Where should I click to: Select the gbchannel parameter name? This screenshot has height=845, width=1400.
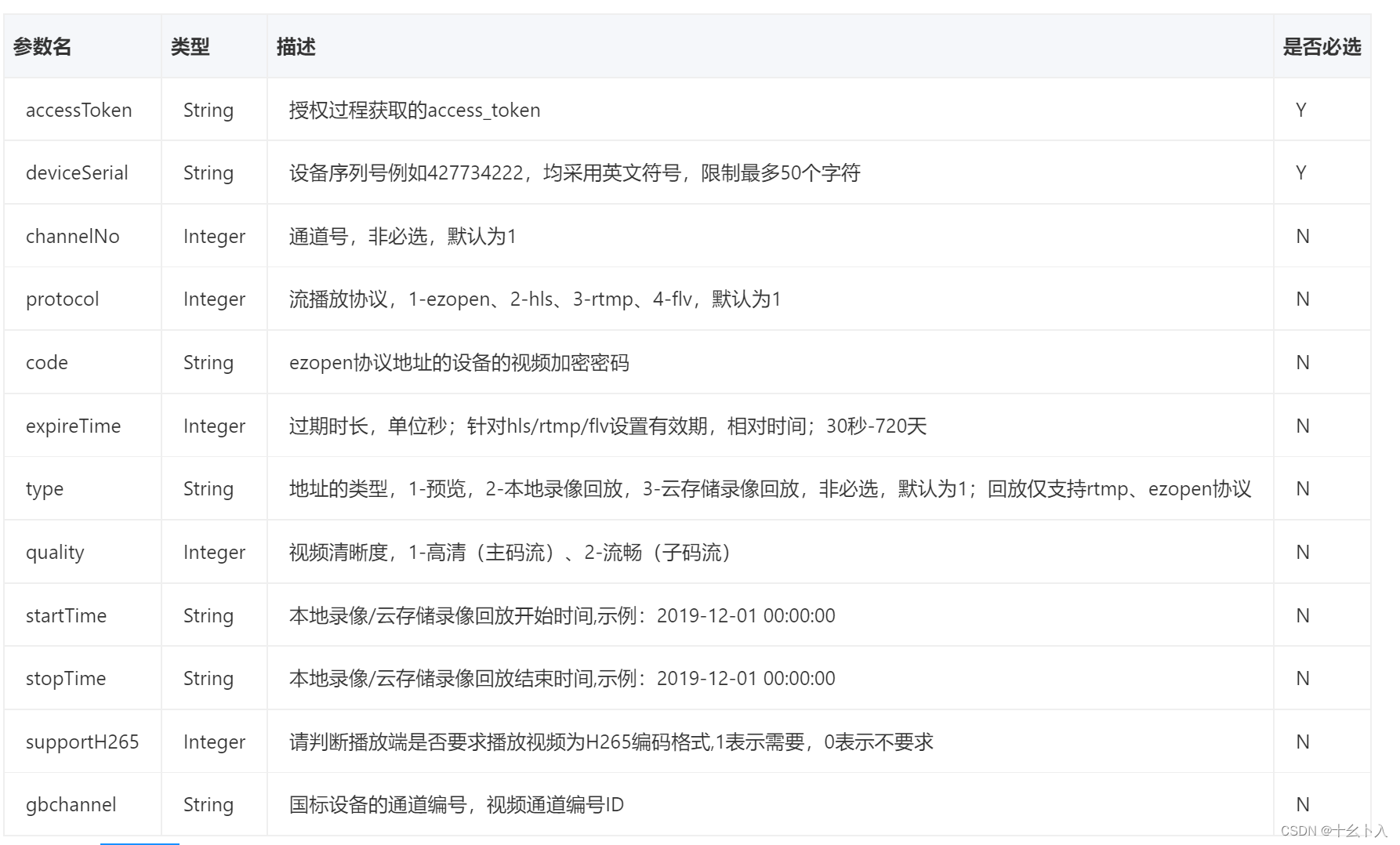[x=71, y=805]
